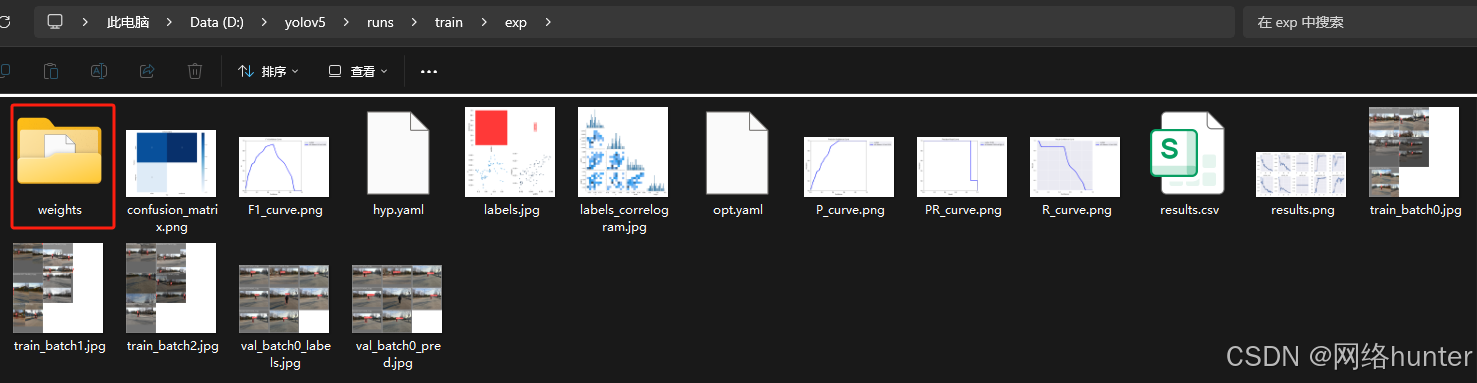Select the F1_curve.png image file

click(284, 166)
